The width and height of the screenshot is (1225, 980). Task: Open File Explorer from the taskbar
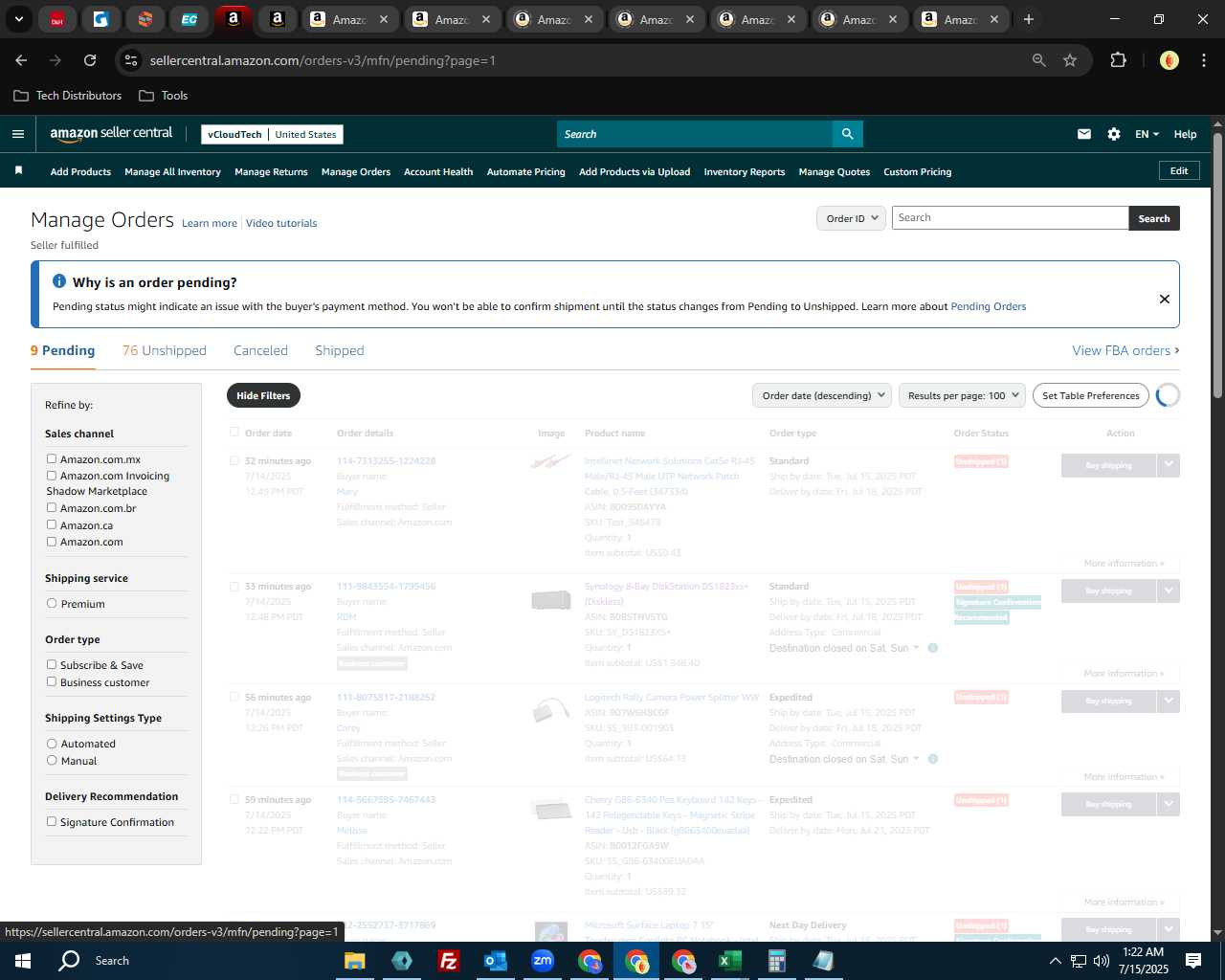[355, 961]
